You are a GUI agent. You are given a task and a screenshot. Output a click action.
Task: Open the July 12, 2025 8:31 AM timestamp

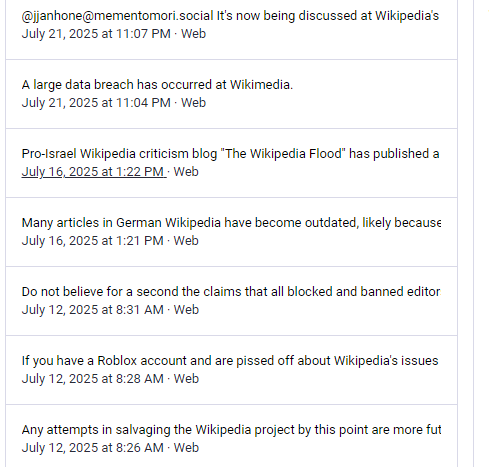point(93,310)
